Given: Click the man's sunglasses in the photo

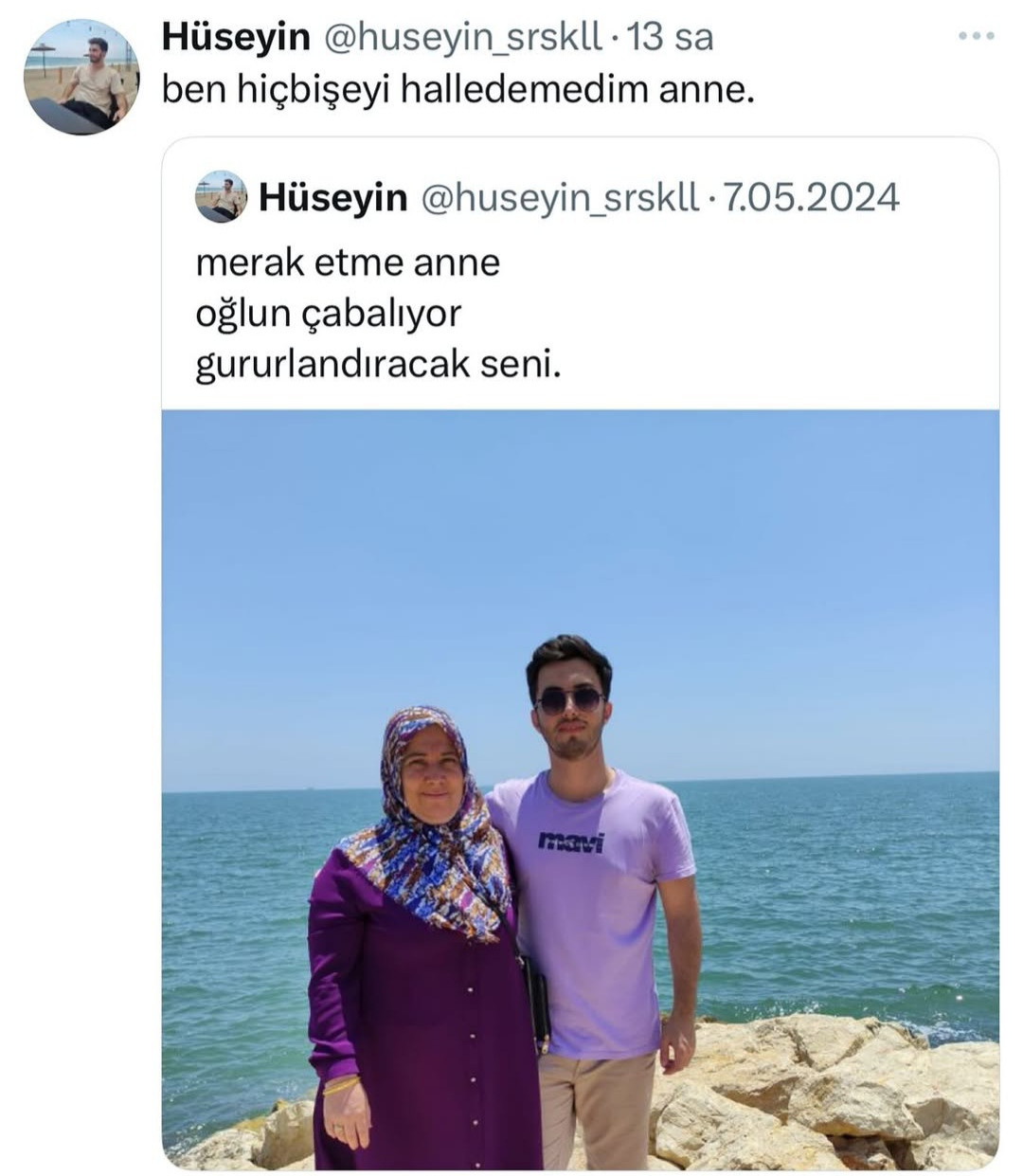Looking at the screenshot, I should tap(570, 699).
